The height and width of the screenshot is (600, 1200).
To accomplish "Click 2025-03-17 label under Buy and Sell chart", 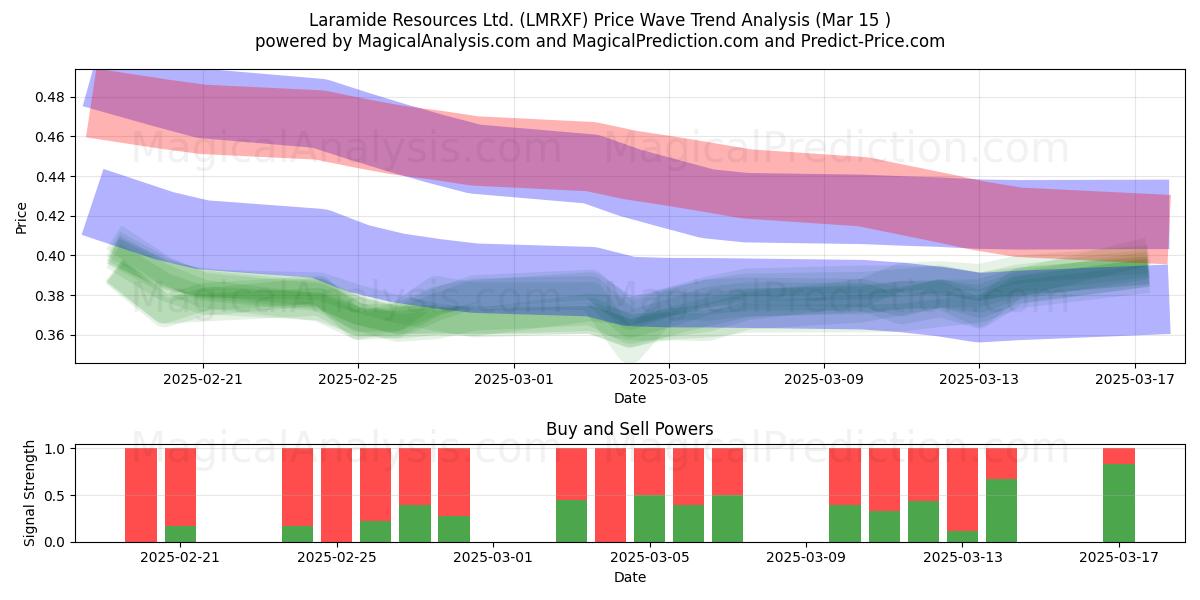I will (x=1119, y=559).
